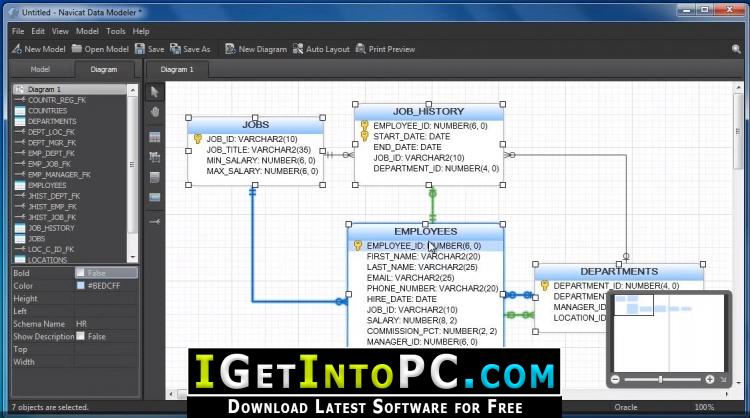Choose the new table tool icon
The height and width of the screenshot is (418, 750).
tap(154, 137)
